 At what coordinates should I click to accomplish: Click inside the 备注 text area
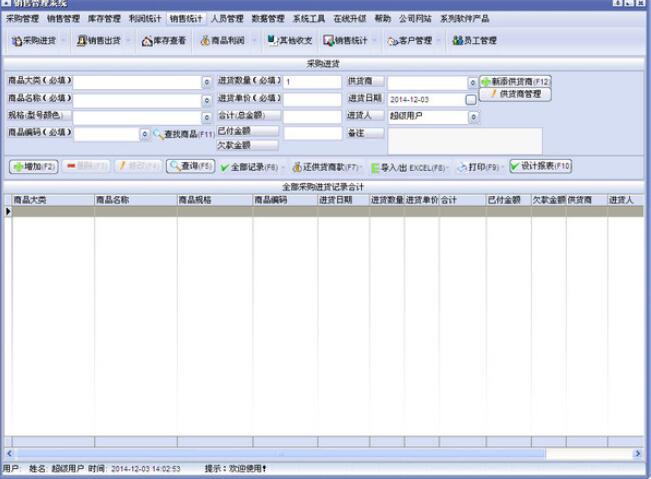[465, 141]
